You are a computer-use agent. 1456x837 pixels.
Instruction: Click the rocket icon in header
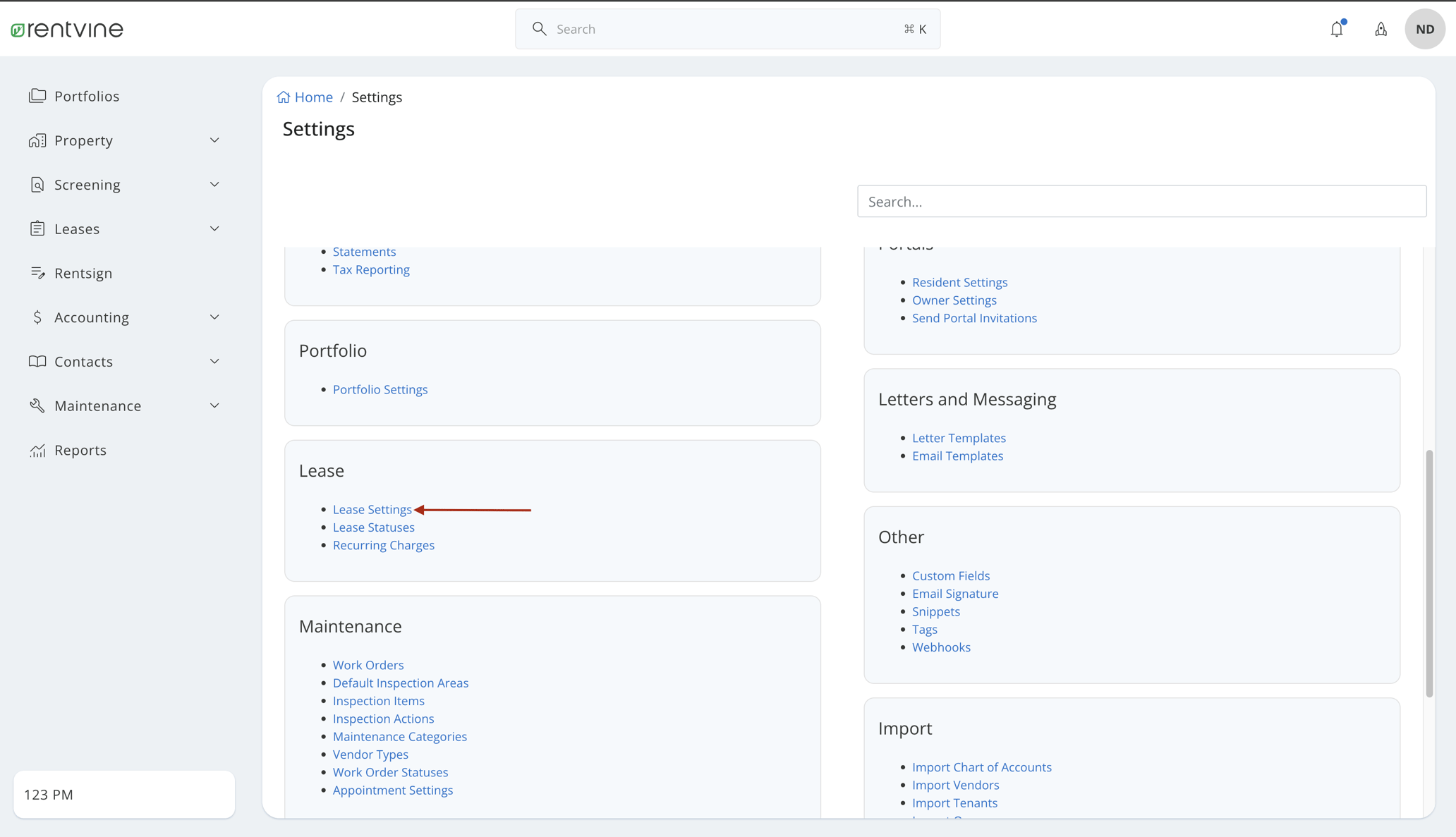pos(1381,29)
